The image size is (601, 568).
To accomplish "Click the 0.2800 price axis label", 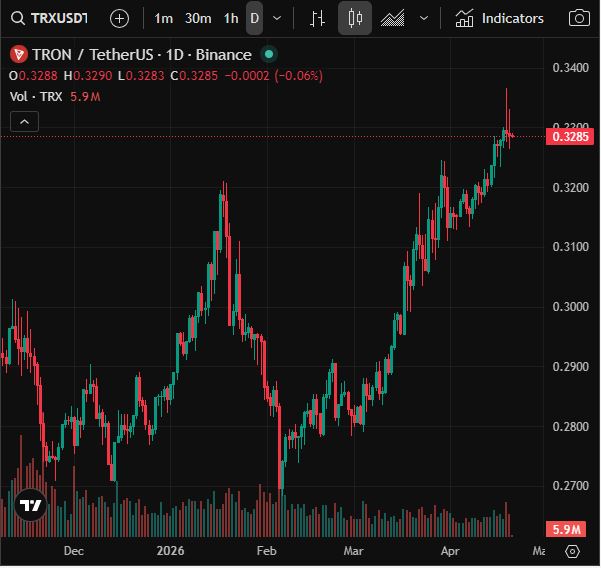I will 570,427.
